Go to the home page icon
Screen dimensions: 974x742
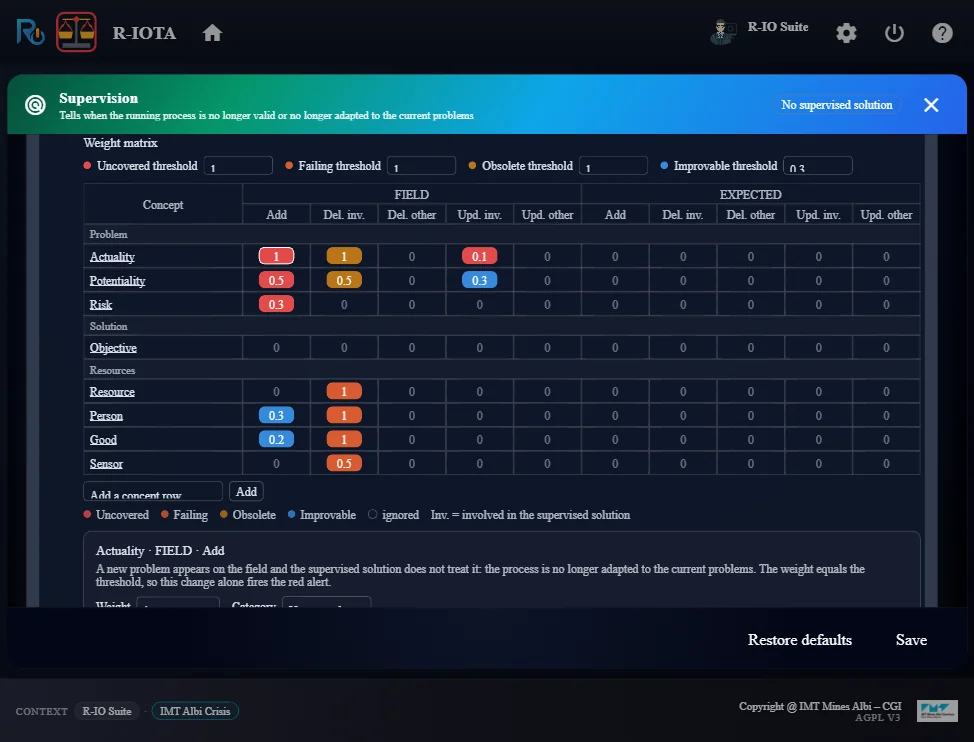pos(212,32)
